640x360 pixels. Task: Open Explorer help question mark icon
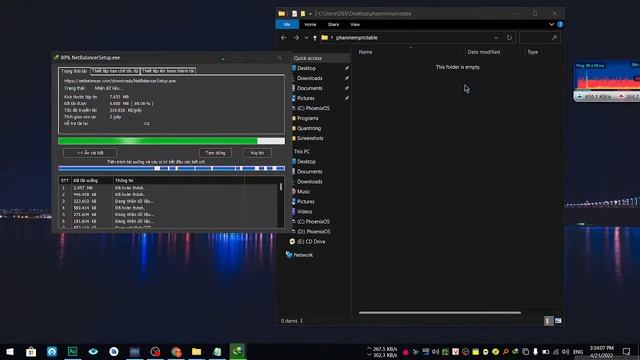tap(560, 24)
